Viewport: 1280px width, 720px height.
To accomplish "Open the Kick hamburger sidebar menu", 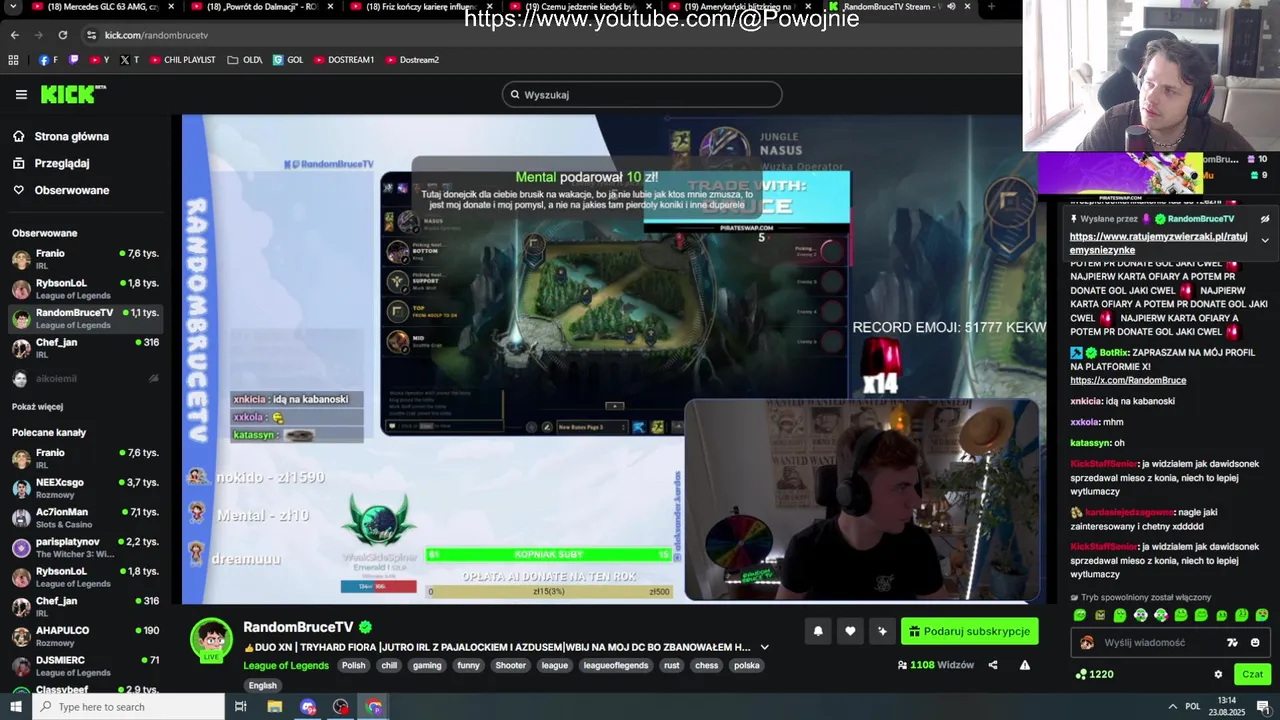I will (x=21, y=95).
